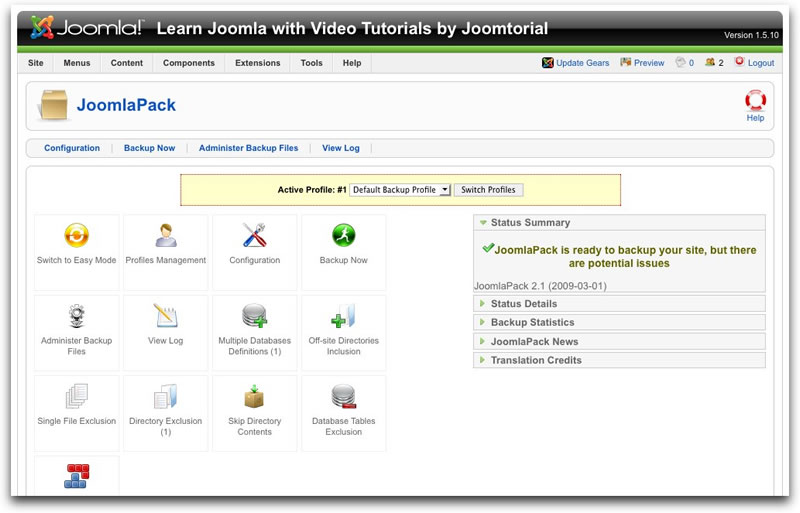Click the green checkmark status icon
Viewport: 800px width, 513px height.
click(x=488, y=248)
